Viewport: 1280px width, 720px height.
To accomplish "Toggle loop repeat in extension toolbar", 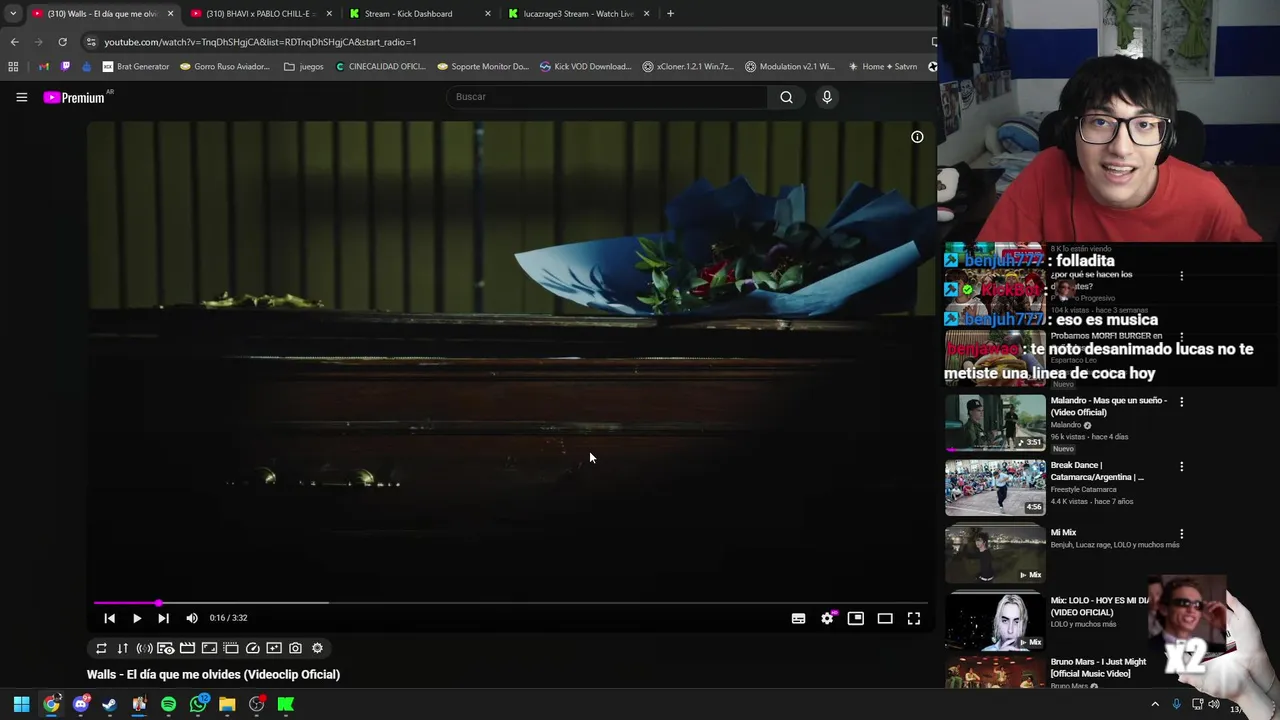I will [x=101, y=648].
